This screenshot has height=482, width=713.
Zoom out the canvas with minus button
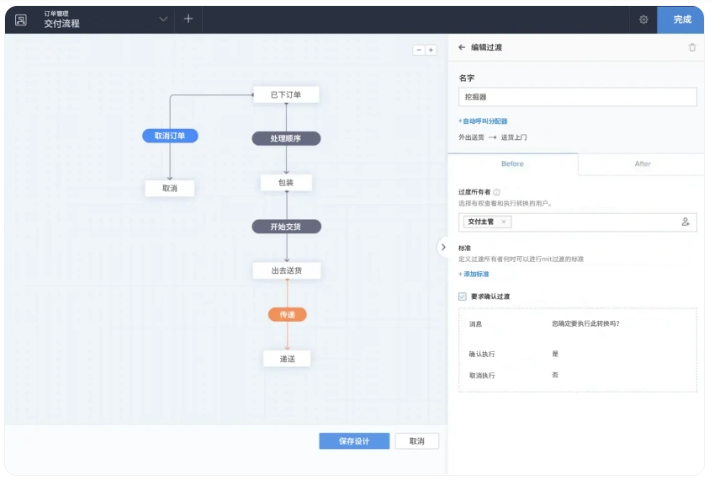coord(419,50)
